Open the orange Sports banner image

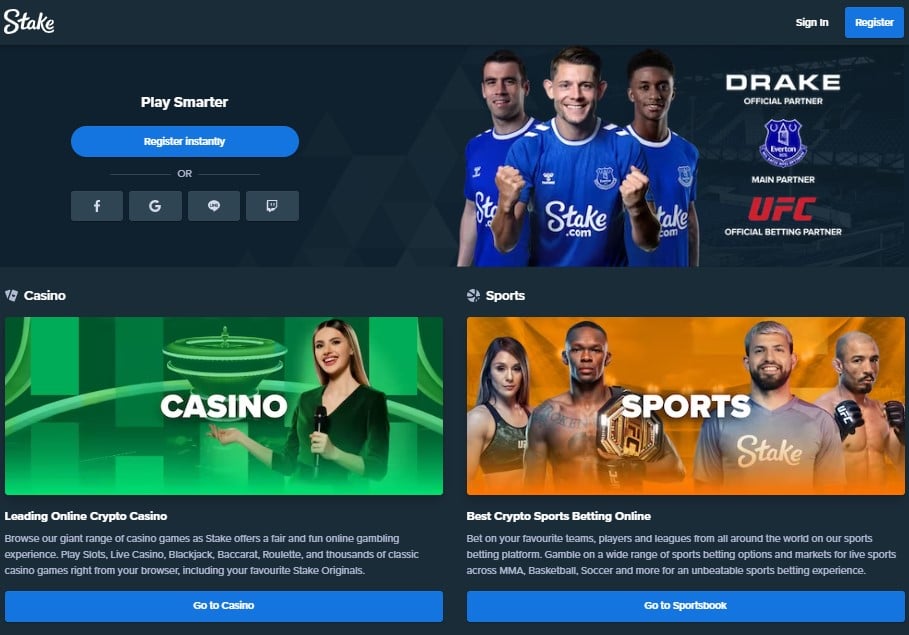pyautogui.click(x=685, y=406)
